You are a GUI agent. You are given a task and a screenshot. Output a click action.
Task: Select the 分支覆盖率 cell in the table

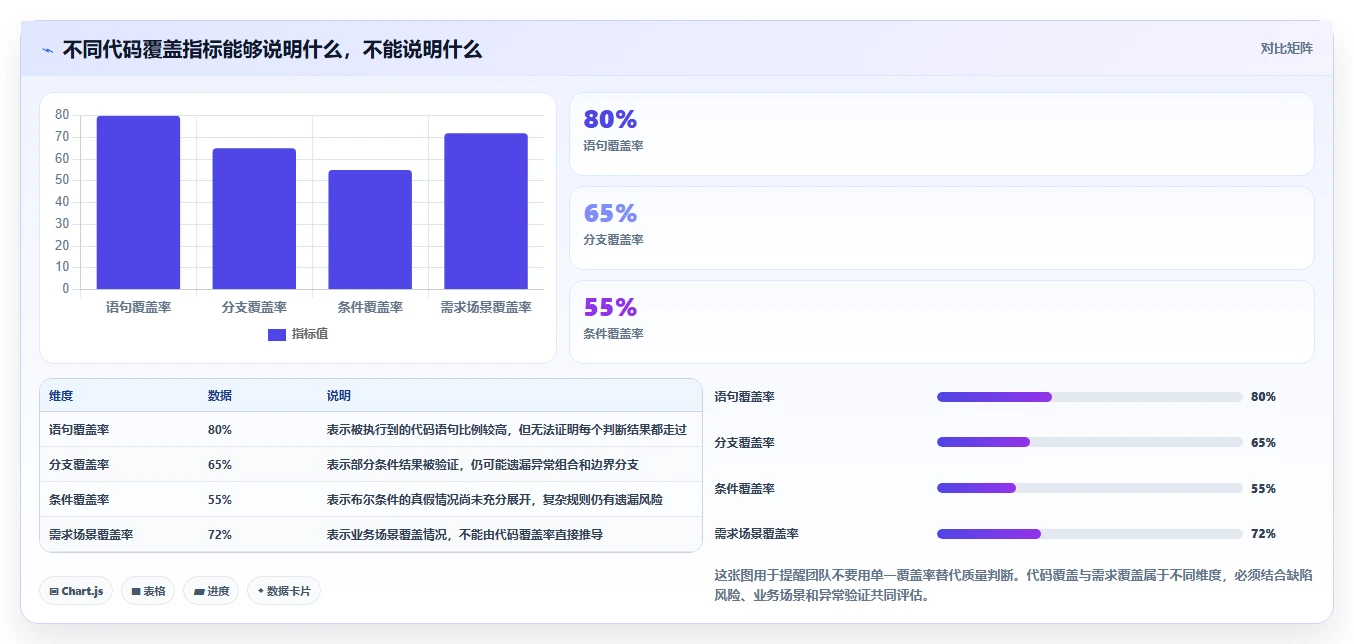point(79,465)
